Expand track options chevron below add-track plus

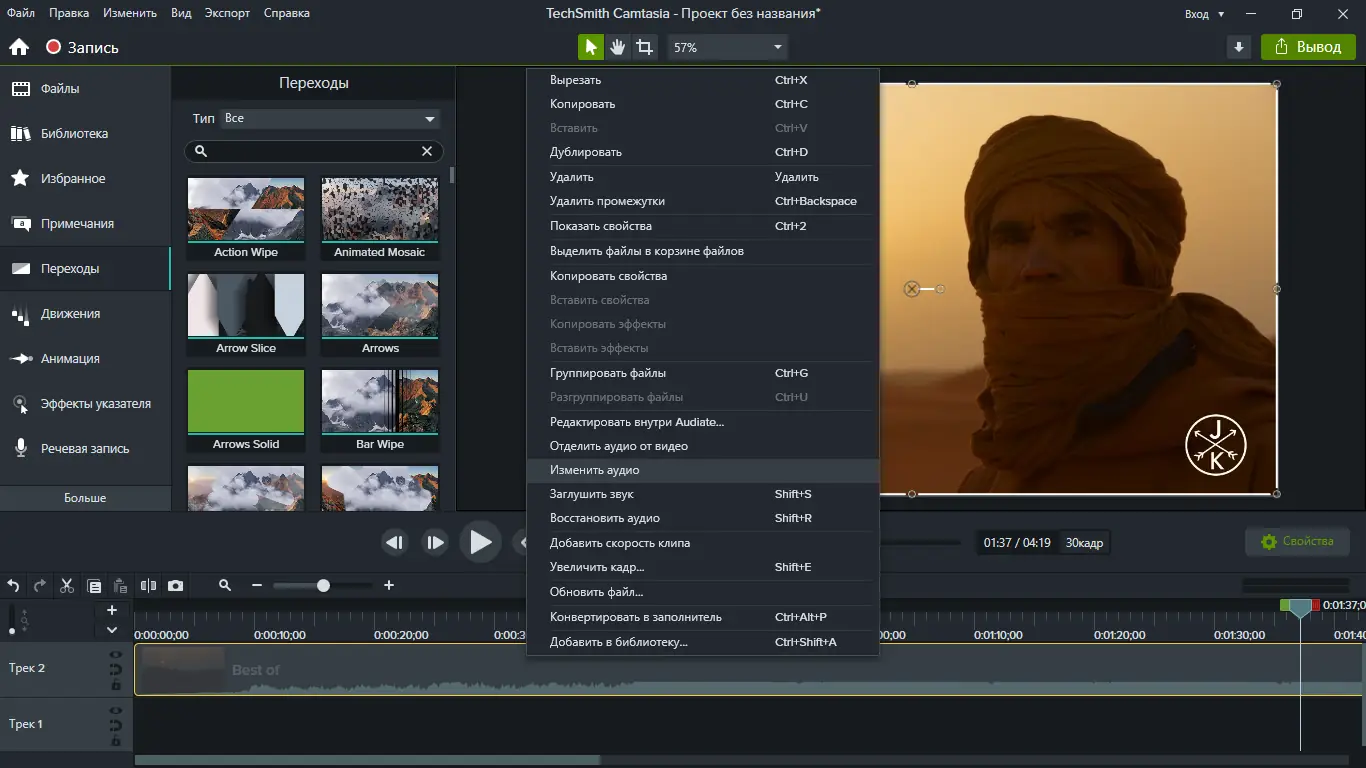tap(112, 630)
